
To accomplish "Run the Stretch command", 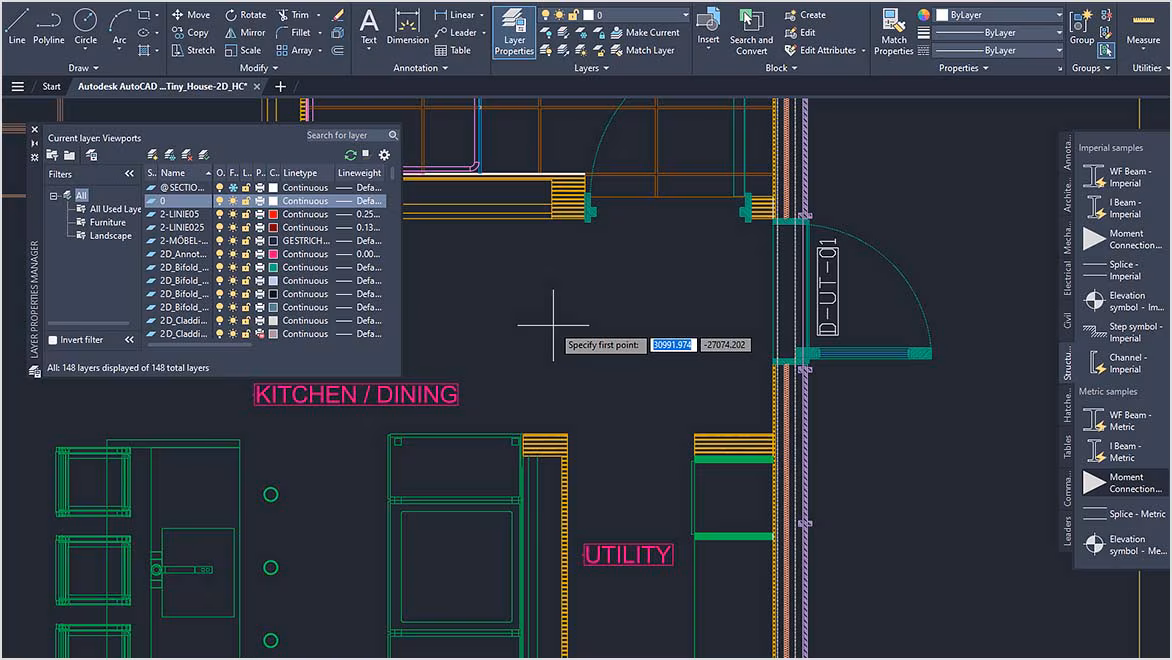I will pyautogui.click(x=193, y=50).
